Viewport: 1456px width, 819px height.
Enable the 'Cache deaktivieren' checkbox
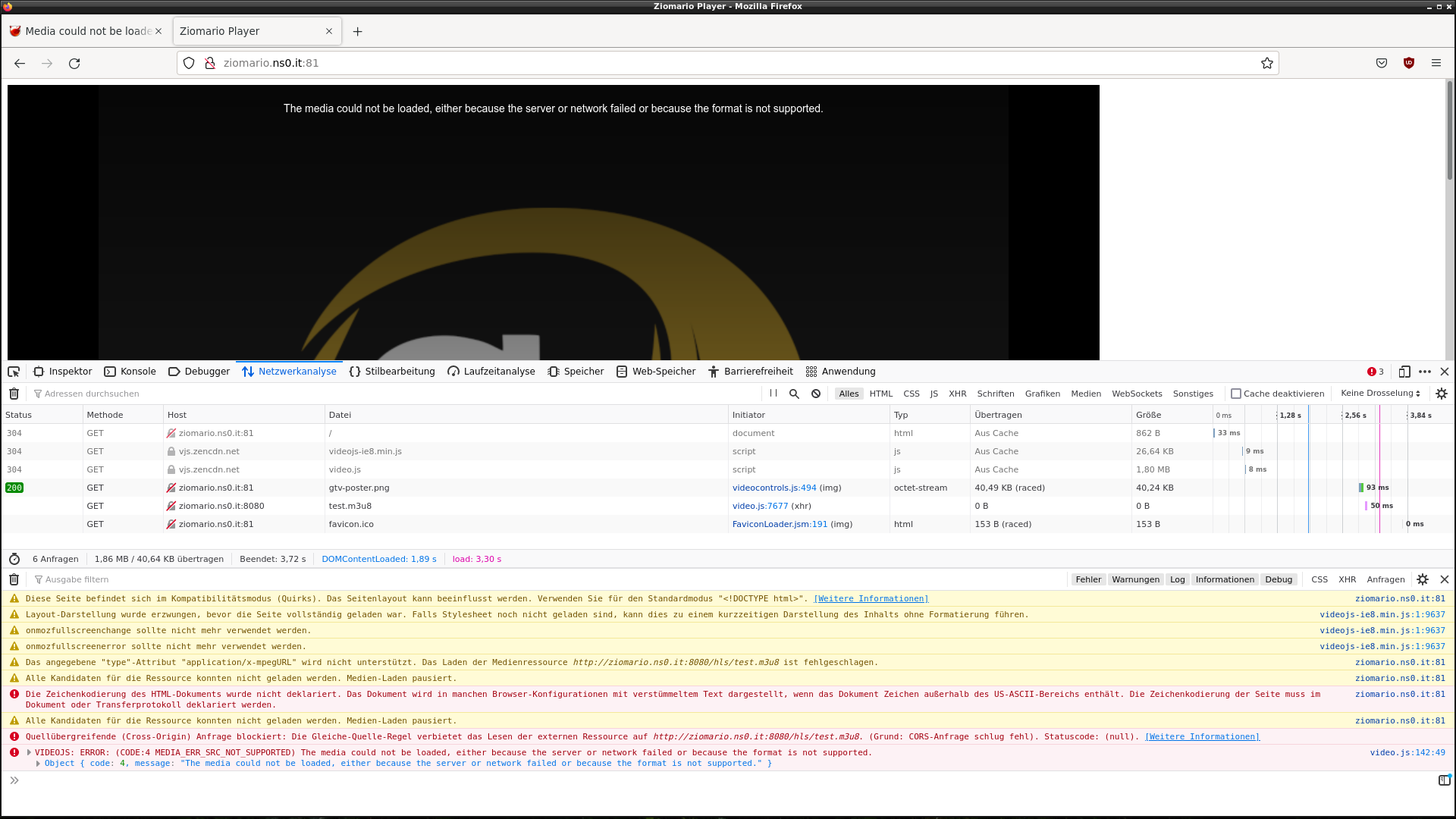coord(1236,394)
